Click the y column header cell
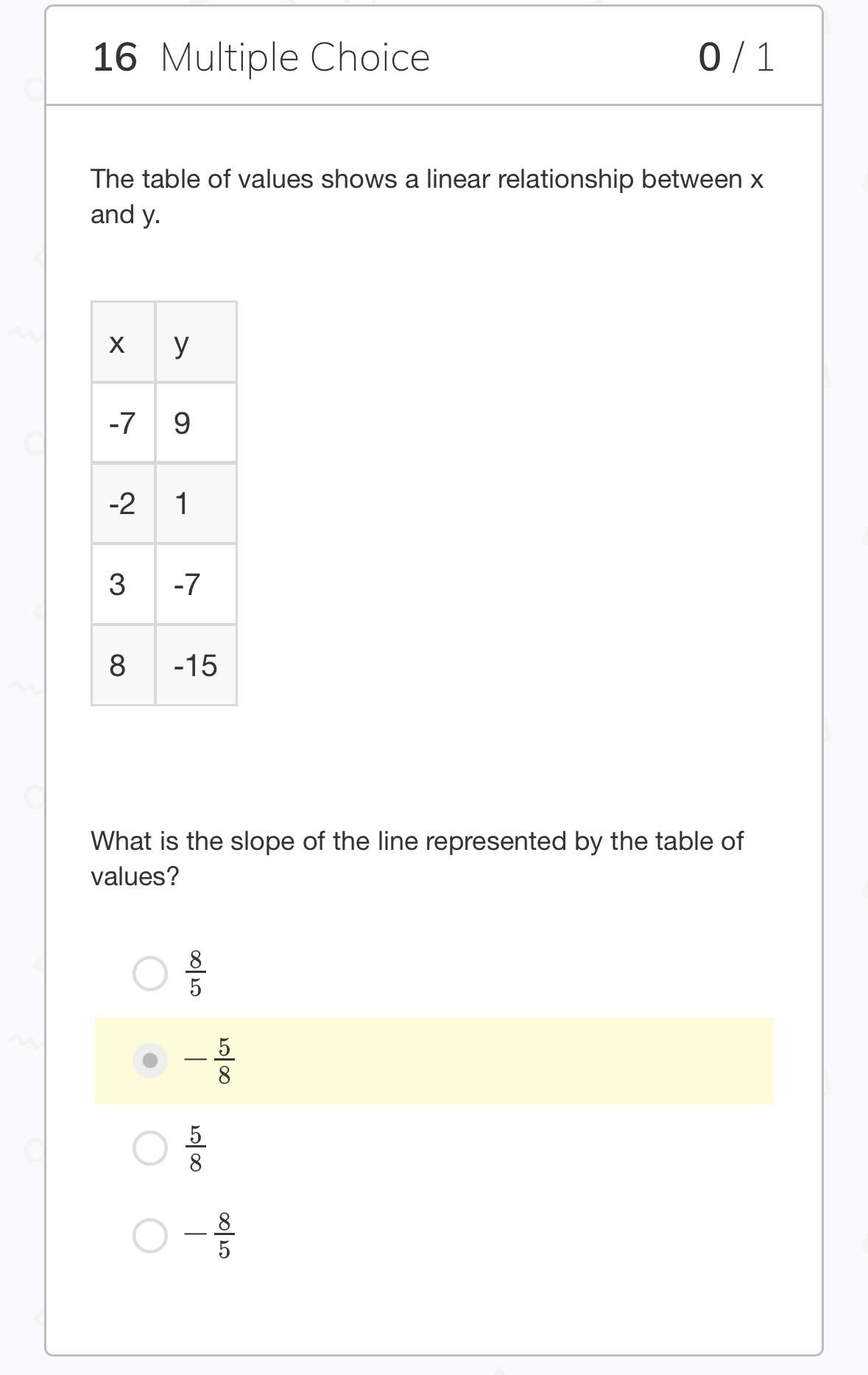Screen dimensions: 868x1375 coord(196,342)
